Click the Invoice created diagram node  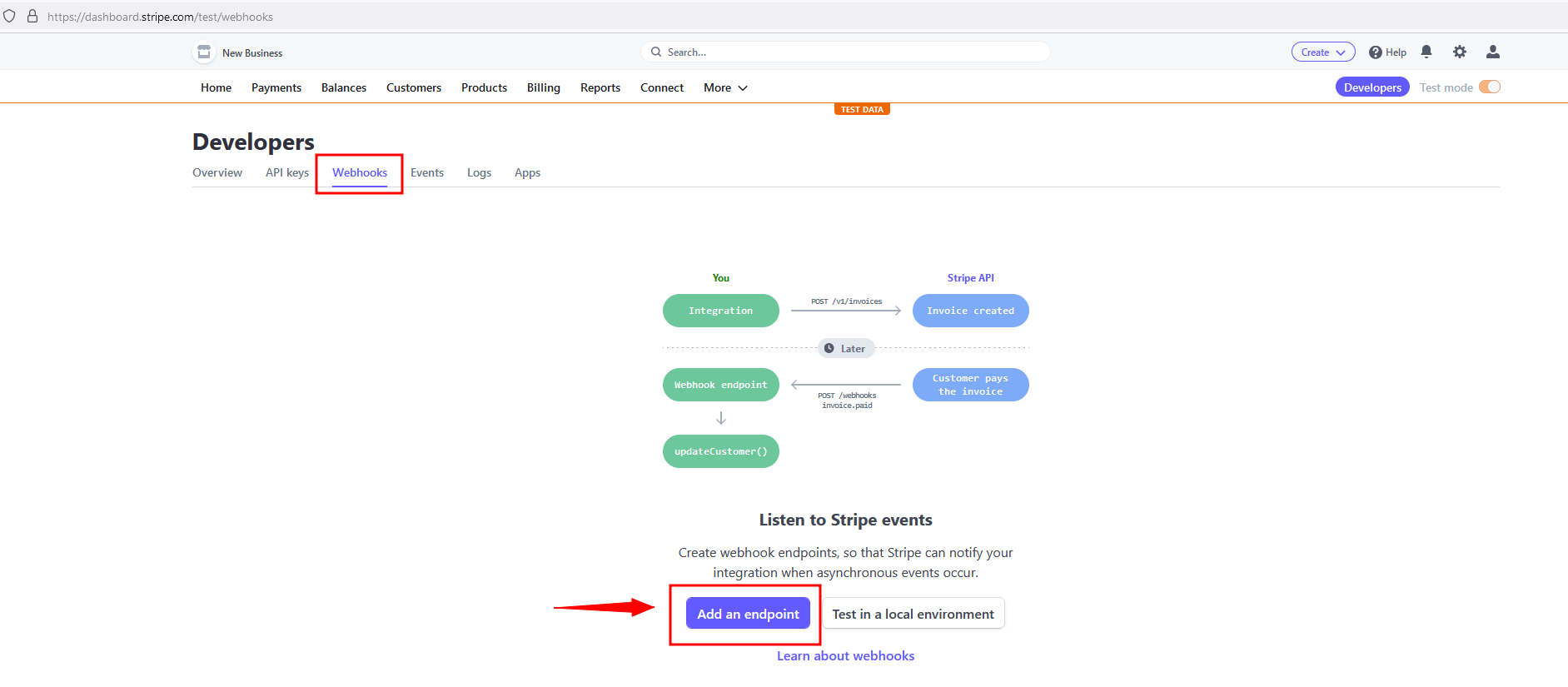tap(971, 311)
